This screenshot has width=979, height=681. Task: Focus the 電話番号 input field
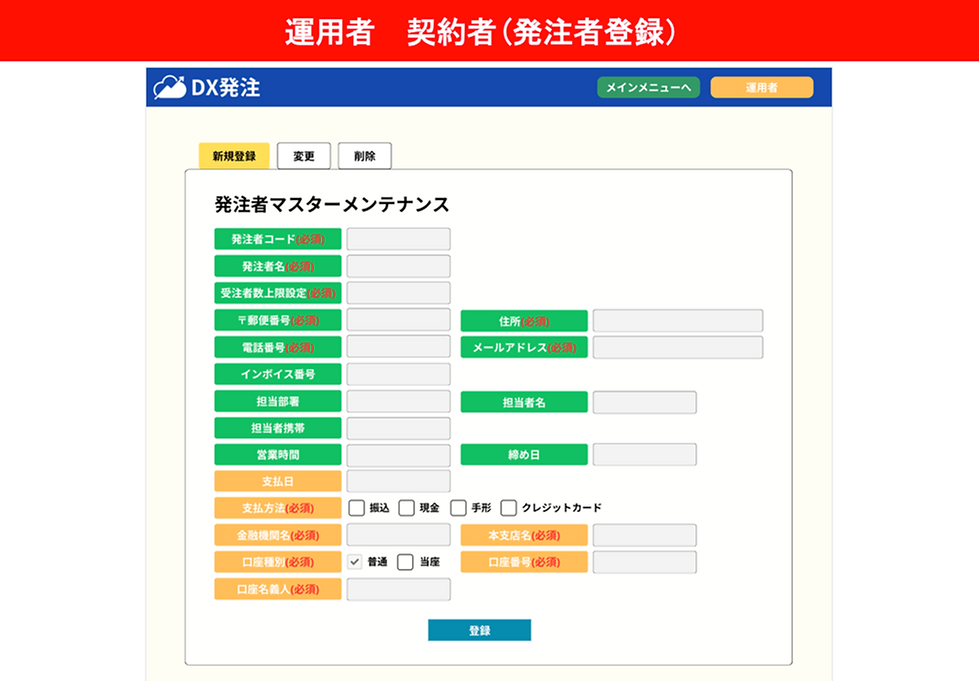click(398, 347)
